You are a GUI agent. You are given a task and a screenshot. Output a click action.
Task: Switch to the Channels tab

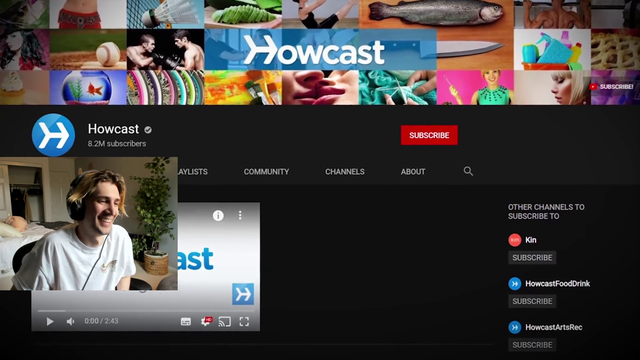pos(345,172)
